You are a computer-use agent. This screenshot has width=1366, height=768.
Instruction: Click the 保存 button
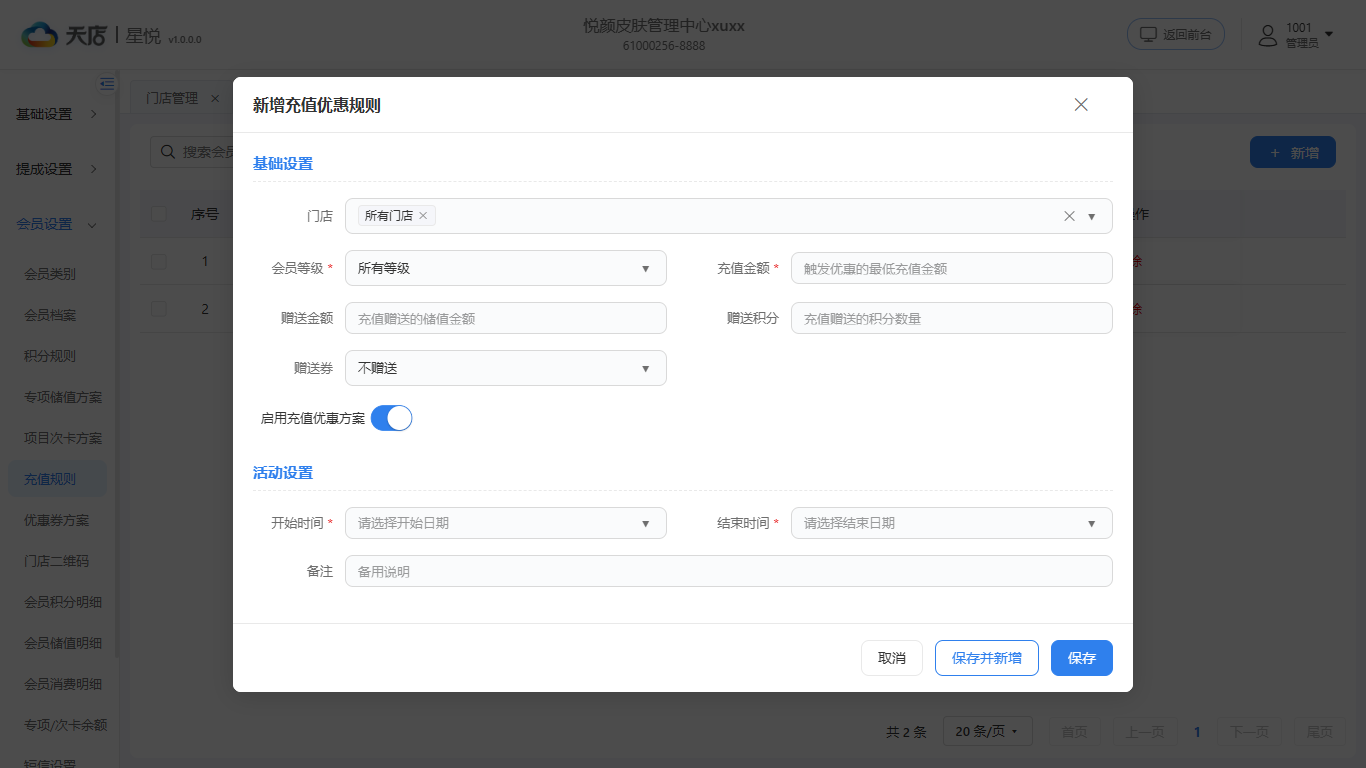[x=1082, y=658]
